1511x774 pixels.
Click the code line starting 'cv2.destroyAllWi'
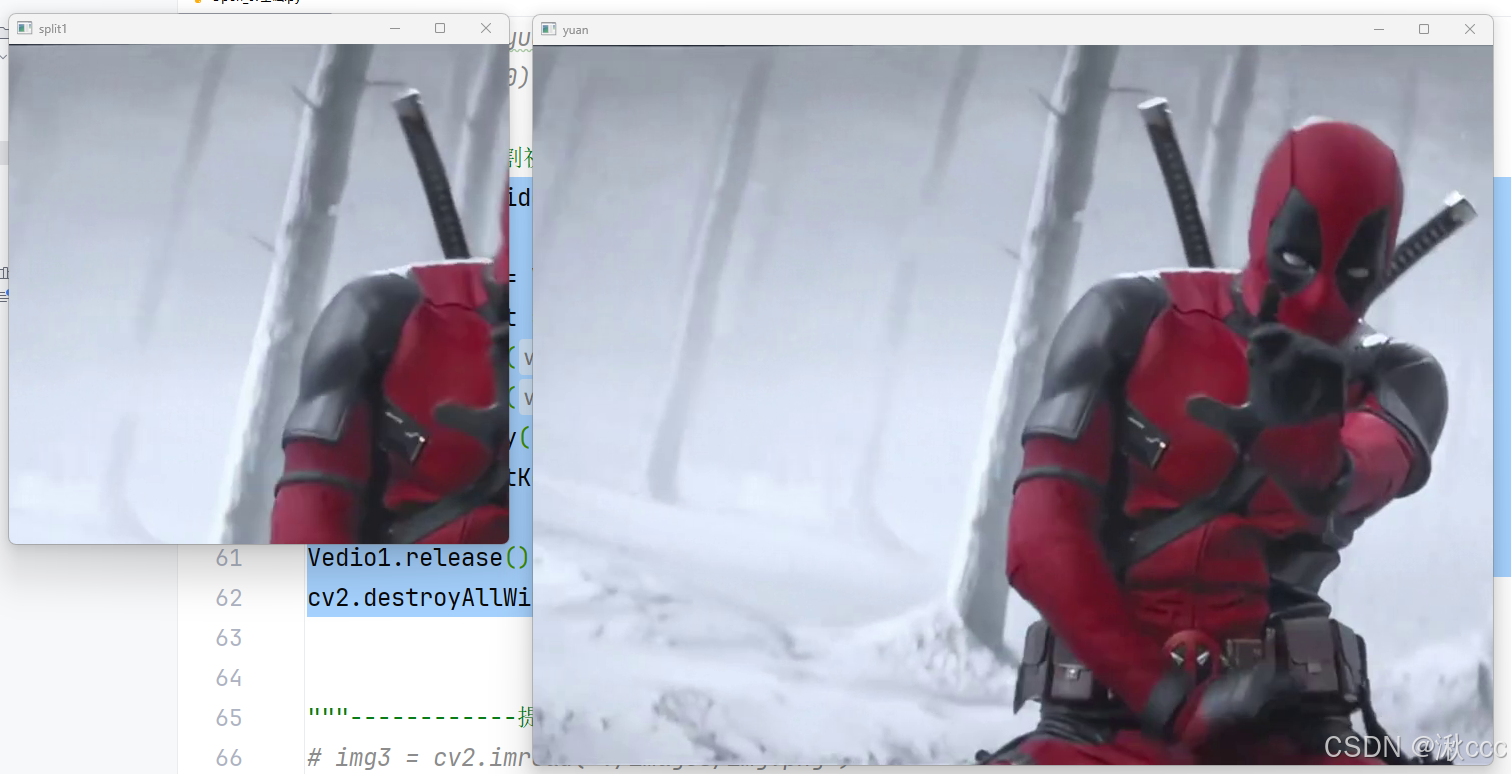(419, 597)
